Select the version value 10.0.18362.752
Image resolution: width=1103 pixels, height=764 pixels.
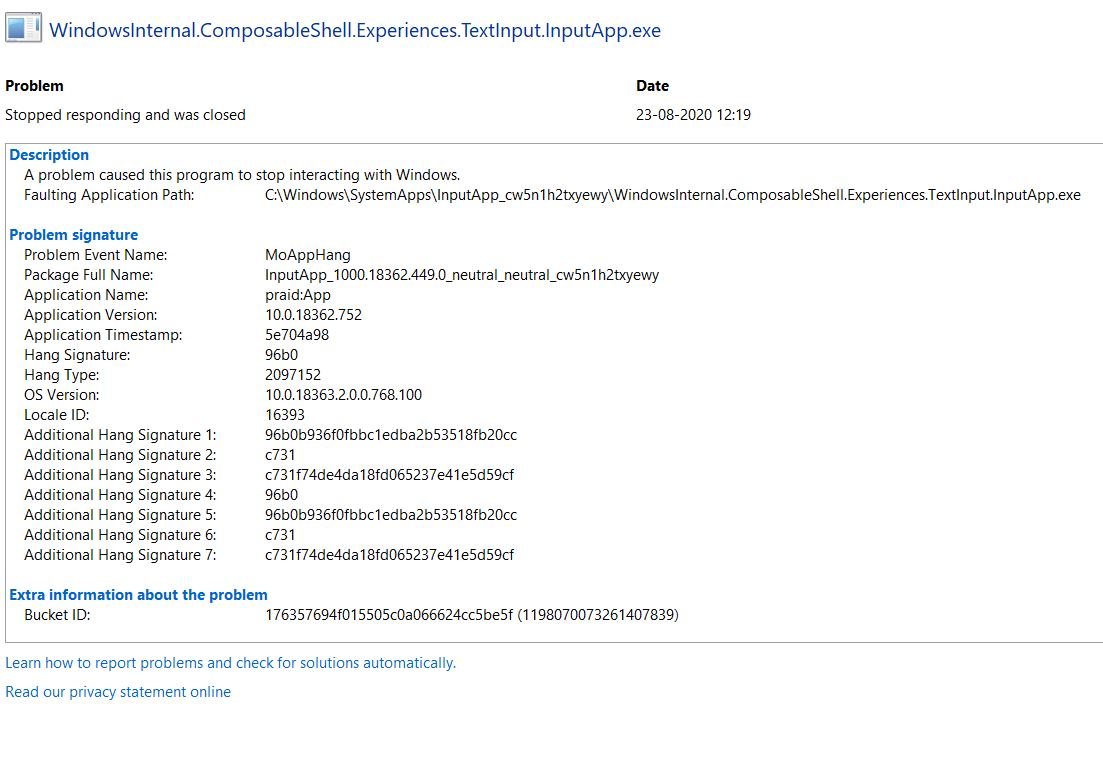click(313, 315)
